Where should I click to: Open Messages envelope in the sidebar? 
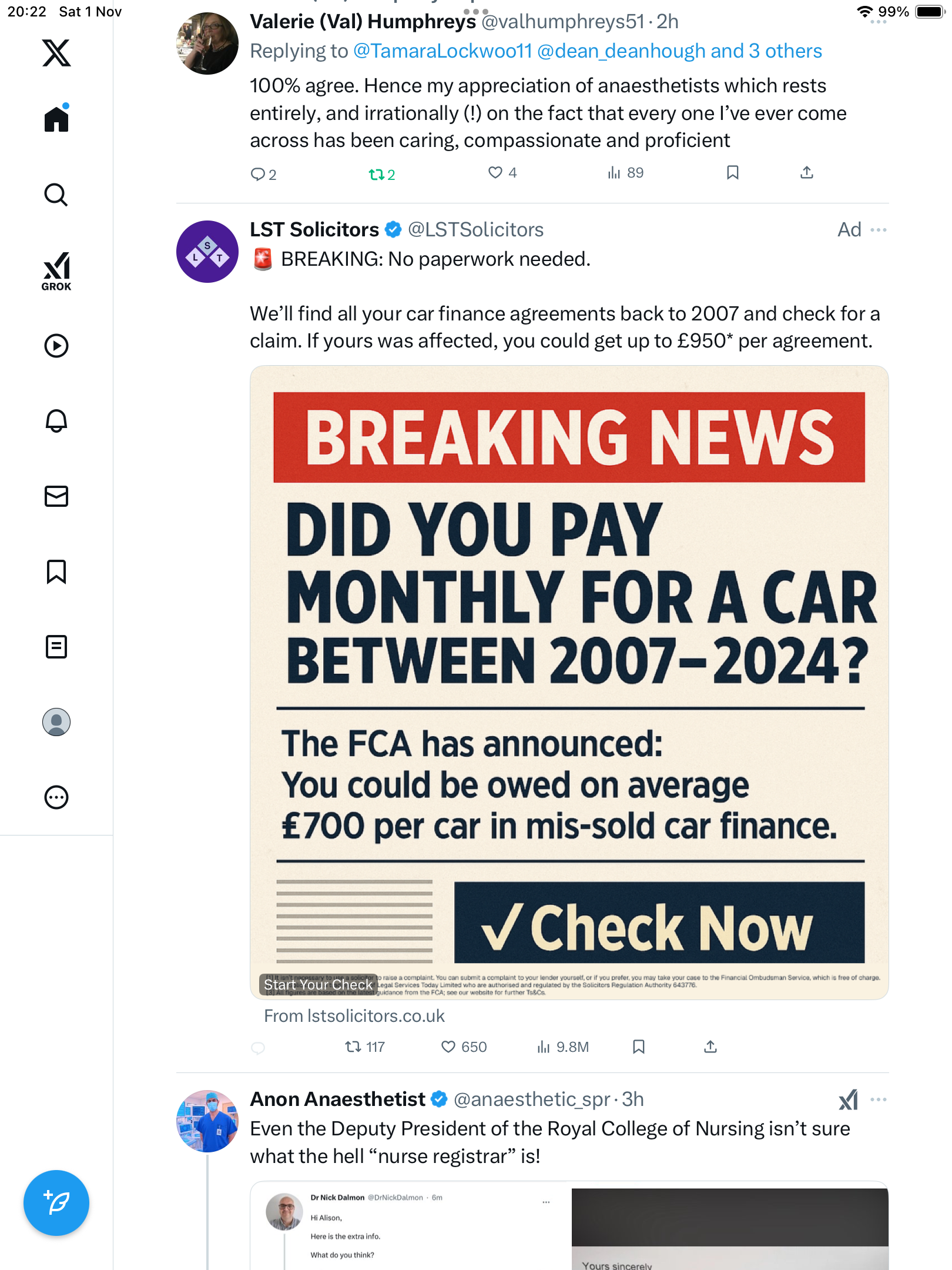(56, 496)
